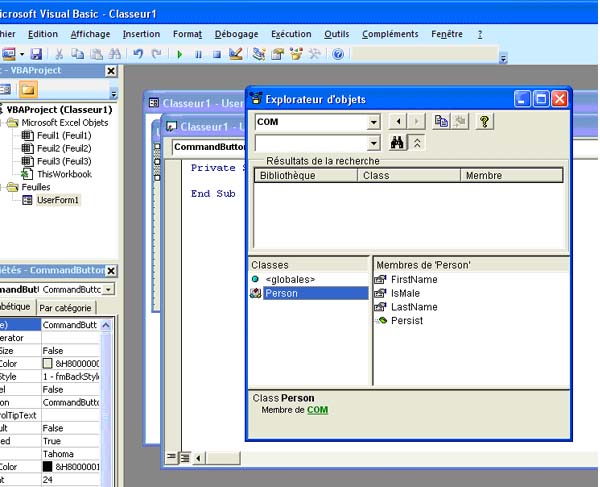
Task: Click View Definition icon in the Object Browser
Action: (x=460, y=122)
